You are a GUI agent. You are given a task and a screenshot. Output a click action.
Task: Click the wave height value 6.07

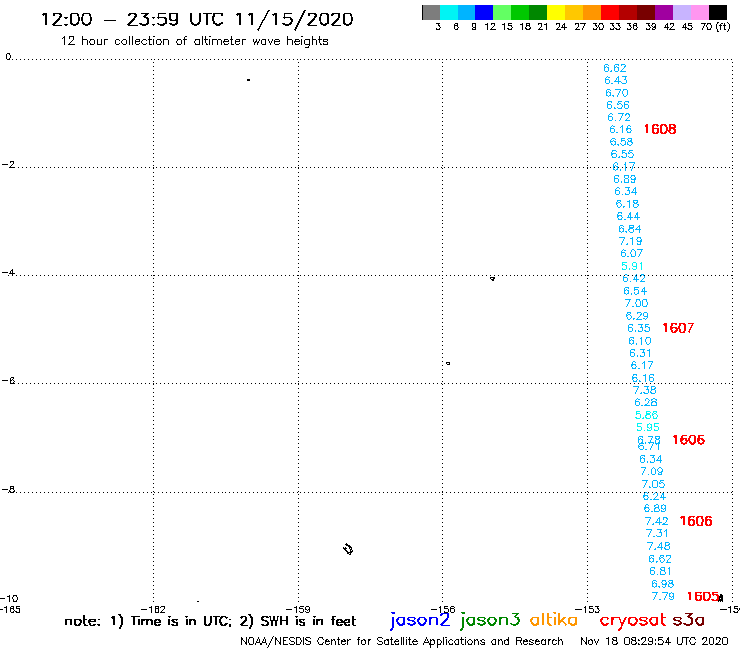[x=631, y=253]
